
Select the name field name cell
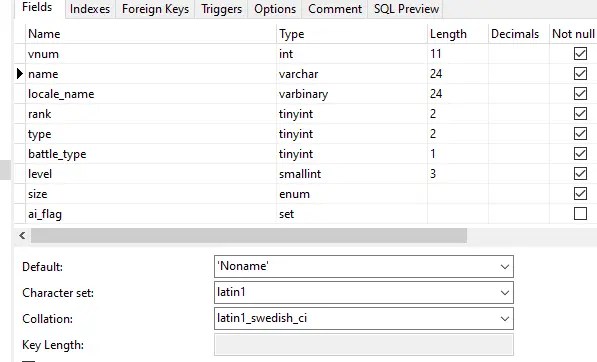[x=151, y=73]
